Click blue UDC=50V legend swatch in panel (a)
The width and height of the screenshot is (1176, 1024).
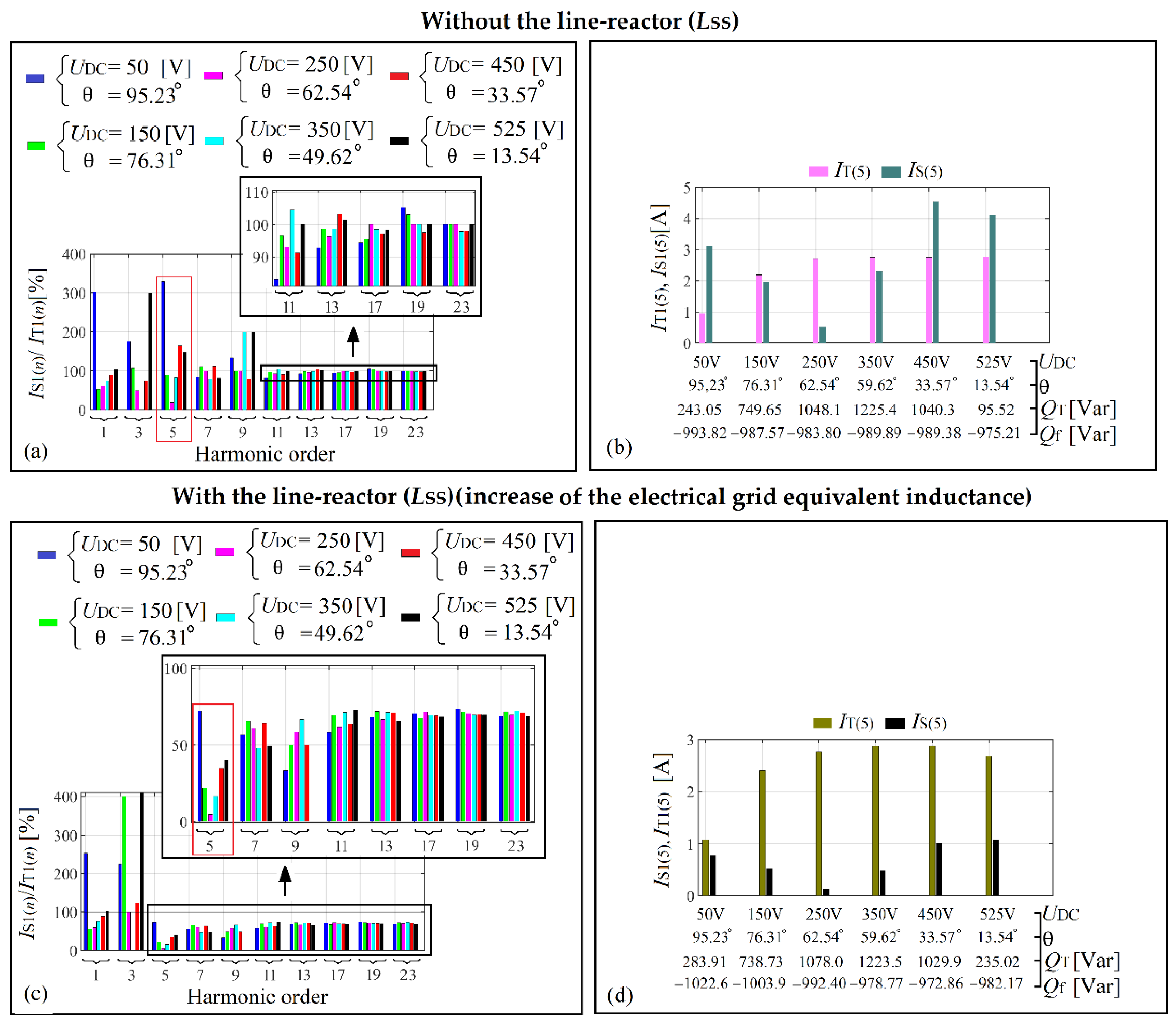click(x=35, y=78)
